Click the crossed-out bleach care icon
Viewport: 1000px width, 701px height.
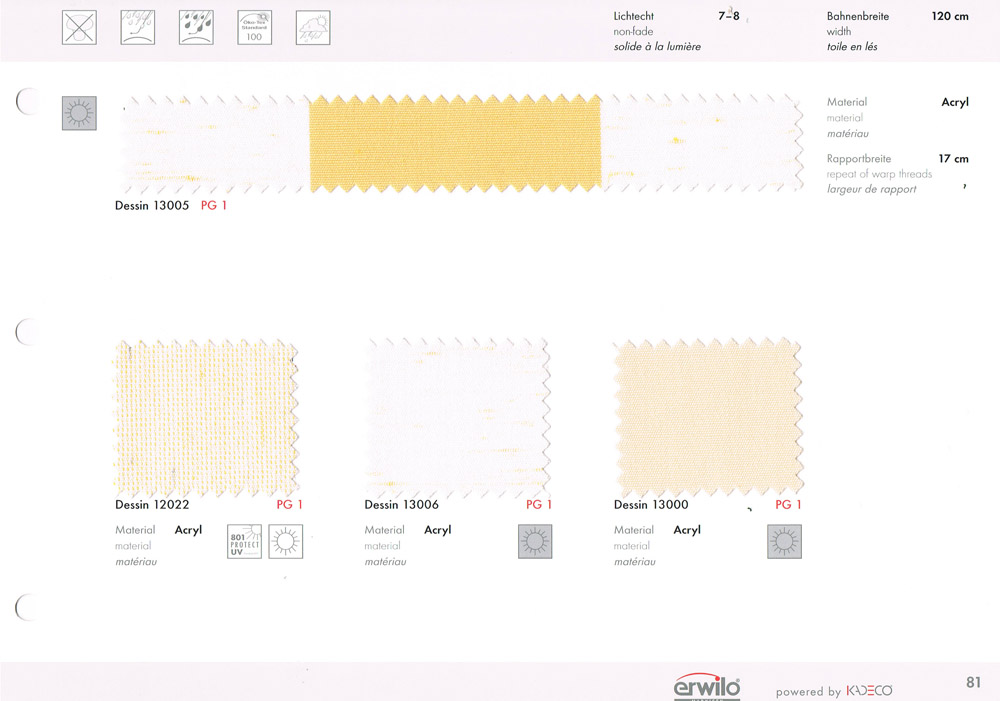click(x=79, y=27)
